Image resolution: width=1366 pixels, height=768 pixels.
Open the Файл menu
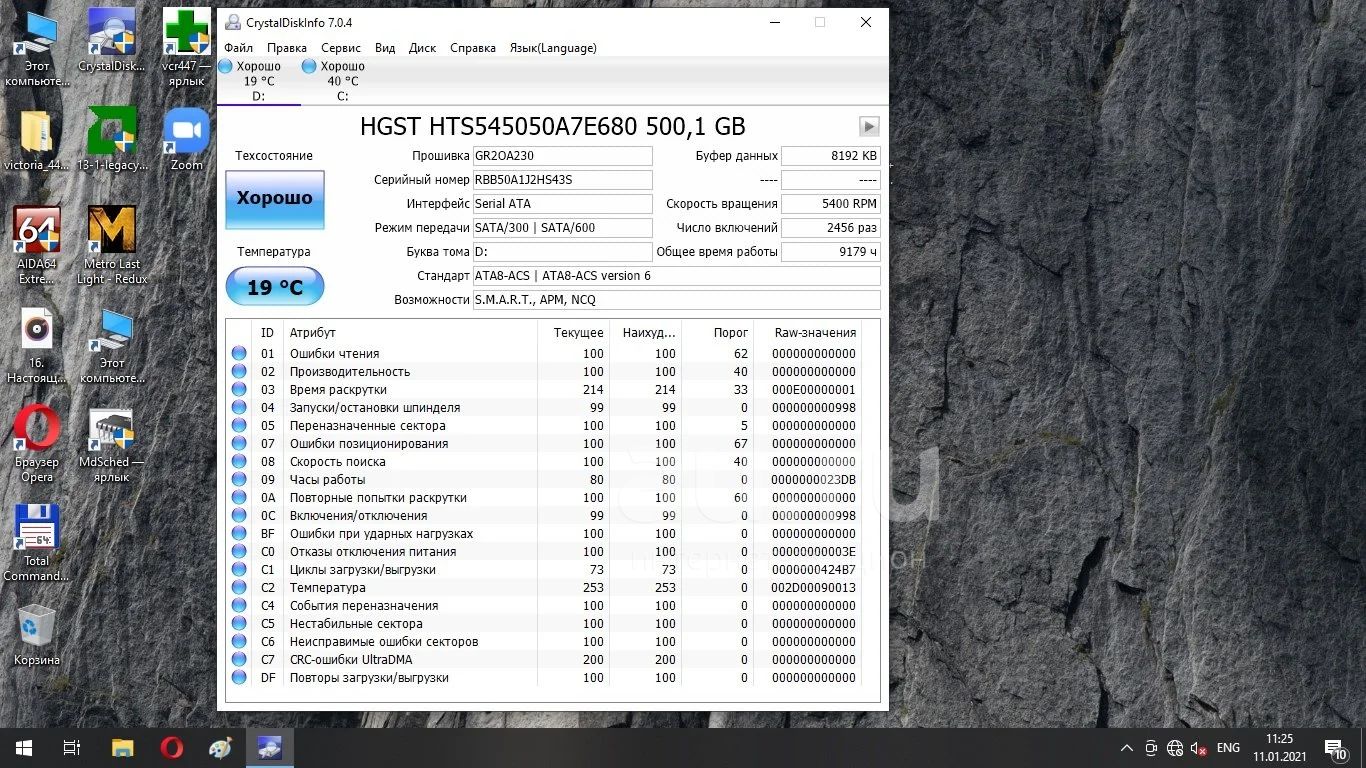[238, 48]
